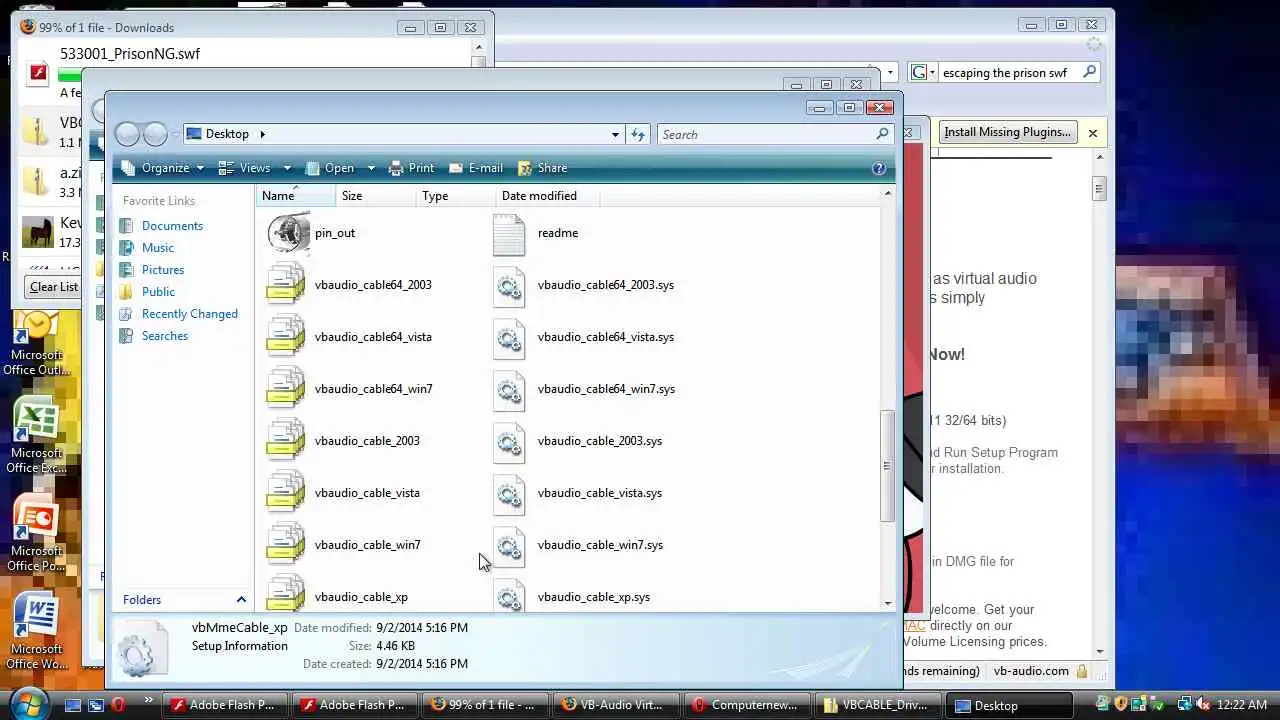Click the refresh button beside address bar
Screen dimensions: 1280x720
[638, 134]
